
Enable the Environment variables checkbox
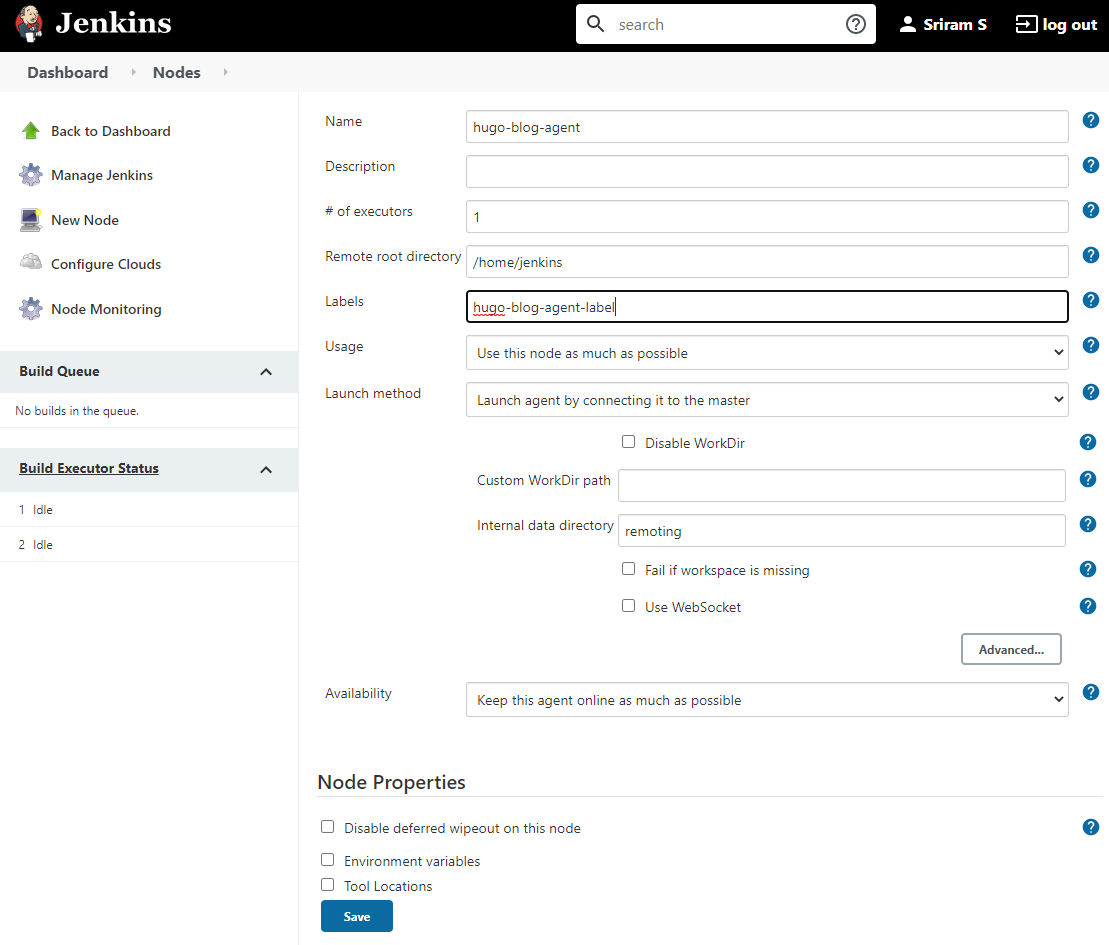(327, 860)
